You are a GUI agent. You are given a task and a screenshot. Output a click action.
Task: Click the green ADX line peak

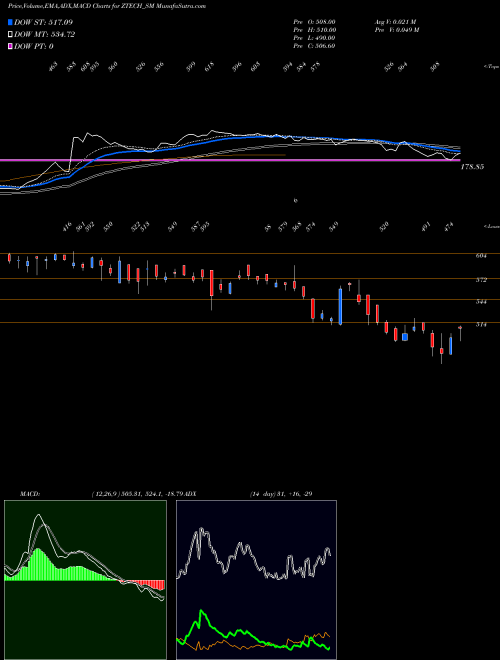(x=201, y=612)
